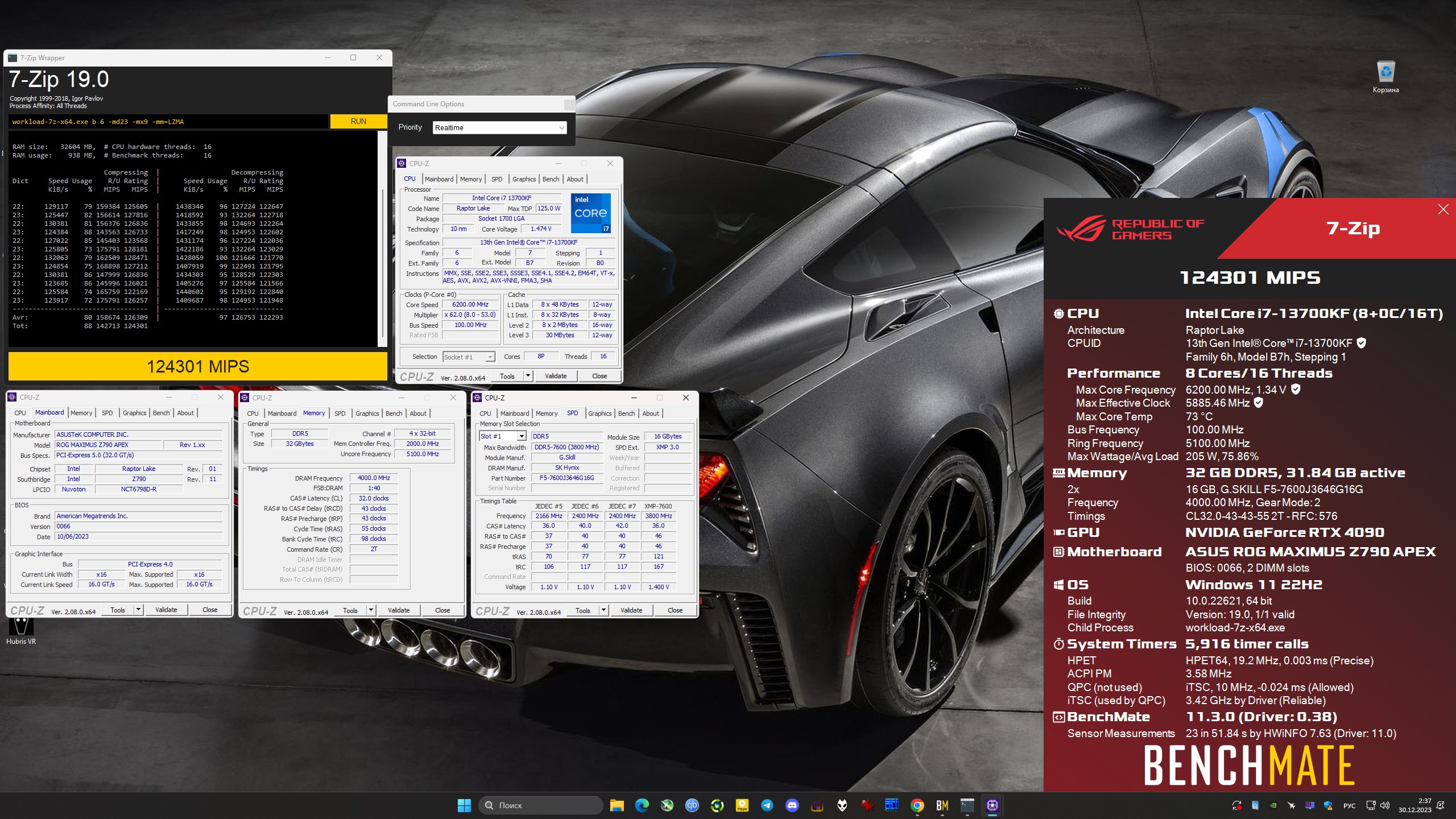Select Memory tab in CPU-Z SPD window

point(546,413)
